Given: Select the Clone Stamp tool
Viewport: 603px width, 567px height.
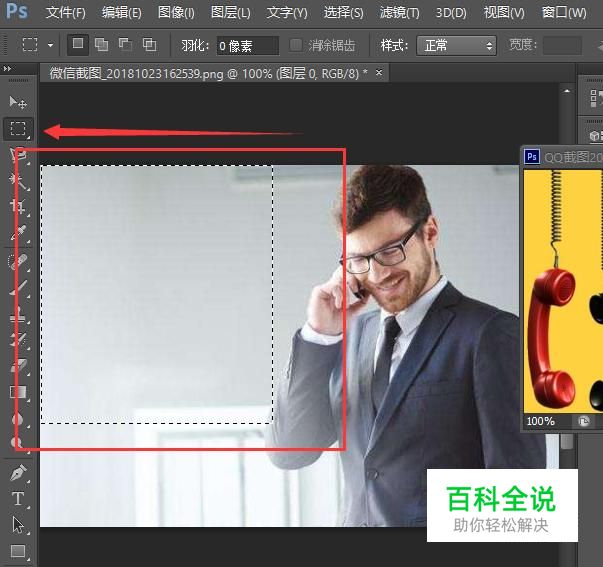Looking at the screenshot, I should click(x=18, y=314).
